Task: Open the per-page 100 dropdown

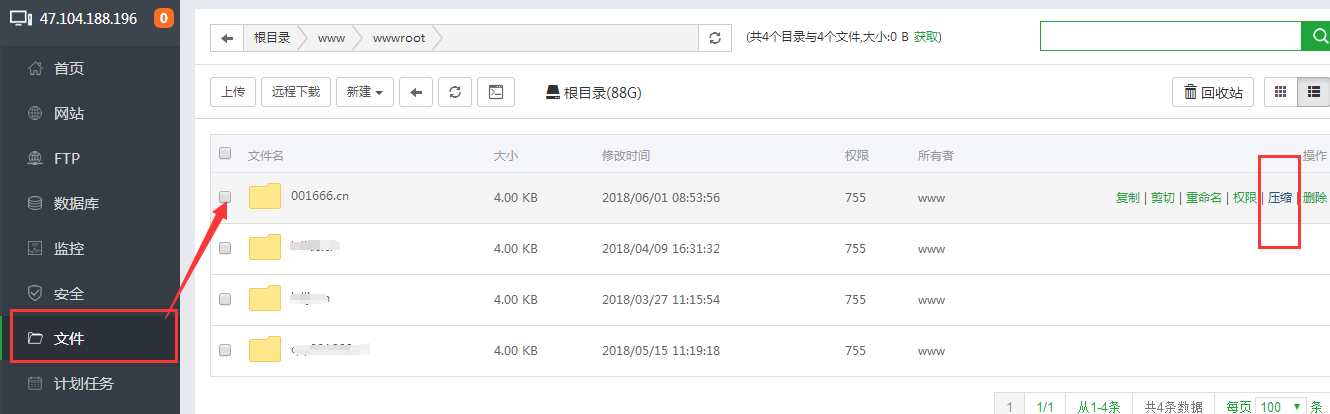Action: (1281, 406)
